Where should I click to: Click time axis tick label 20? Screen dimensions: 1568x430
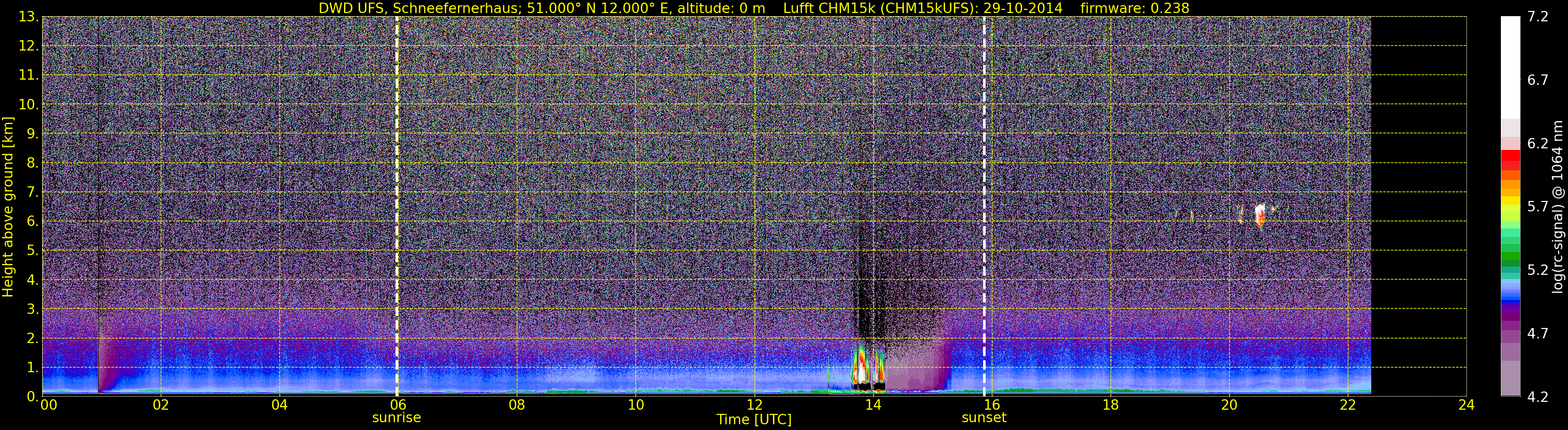click(1229, 405)
